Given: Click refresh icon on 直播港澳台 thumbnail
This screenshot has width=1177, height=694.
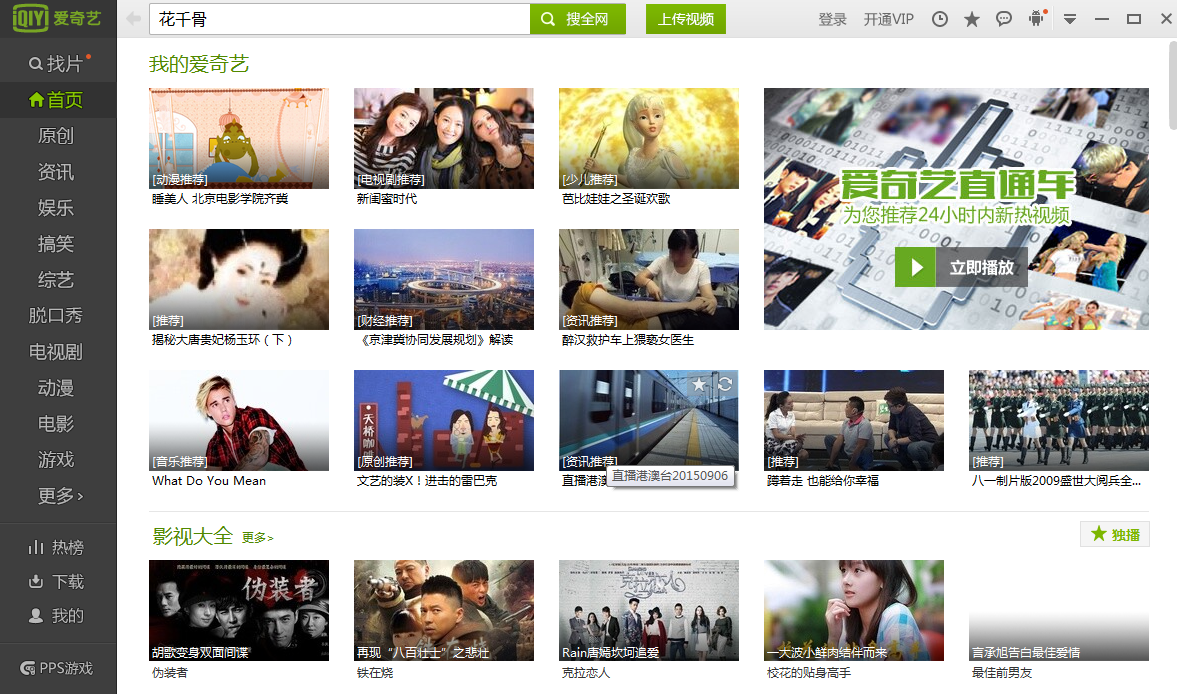Looking at the screenshot, I should pyautogui.click(x=724, y=385).
